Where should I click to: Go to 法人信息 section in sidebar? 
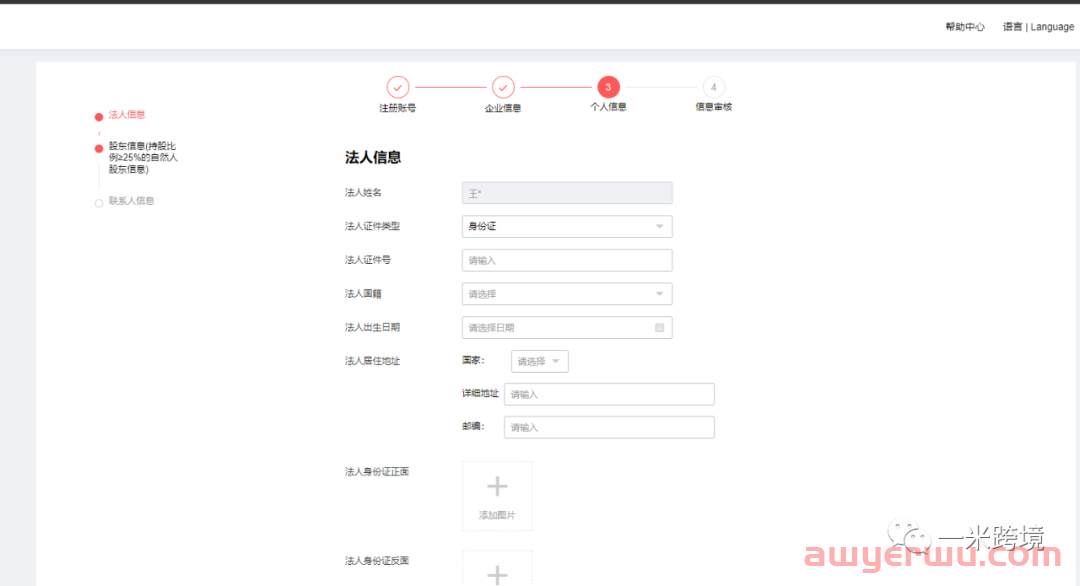[x=127, y=115]
